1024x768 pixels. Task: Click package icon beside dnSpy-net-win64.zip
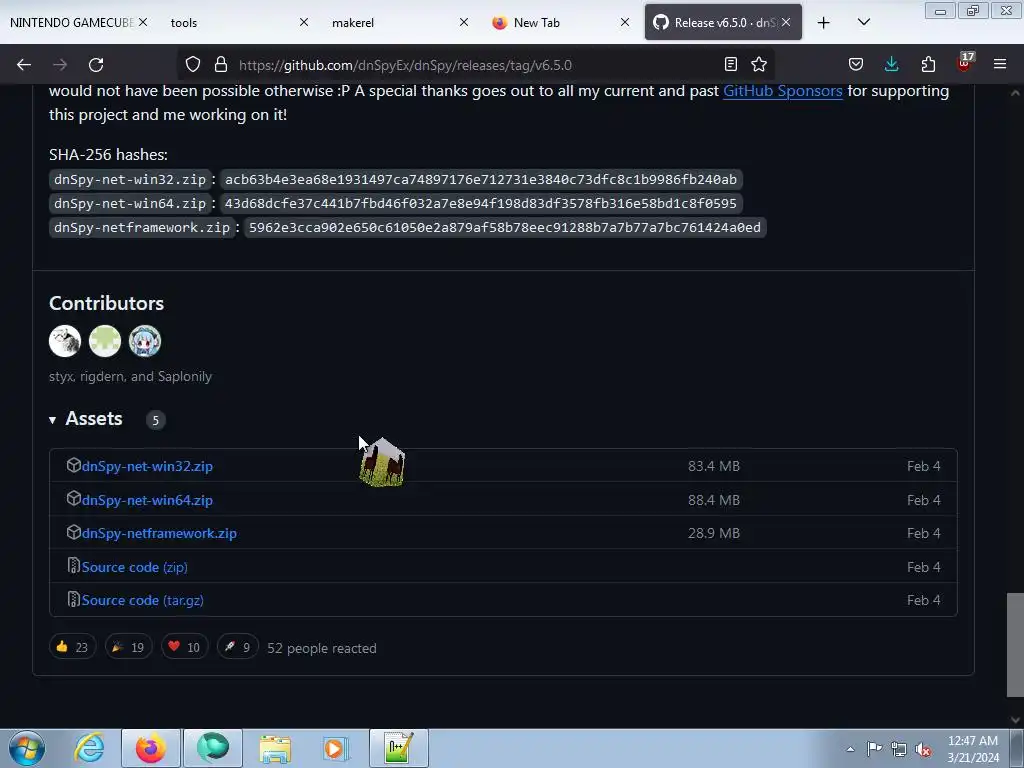tap(73, 499)
